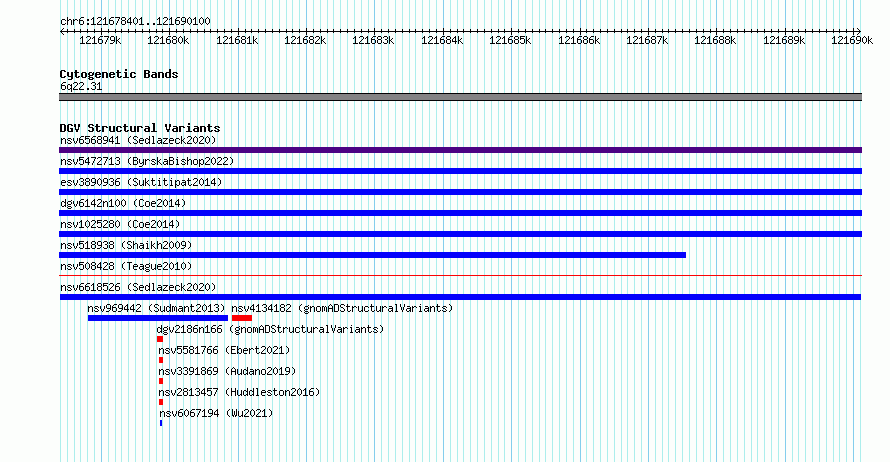Click the chr6:121678401..121690100 coordinate label
This screenshot has height=462, width=890.
pyautogui.click(x=135, y=22)
